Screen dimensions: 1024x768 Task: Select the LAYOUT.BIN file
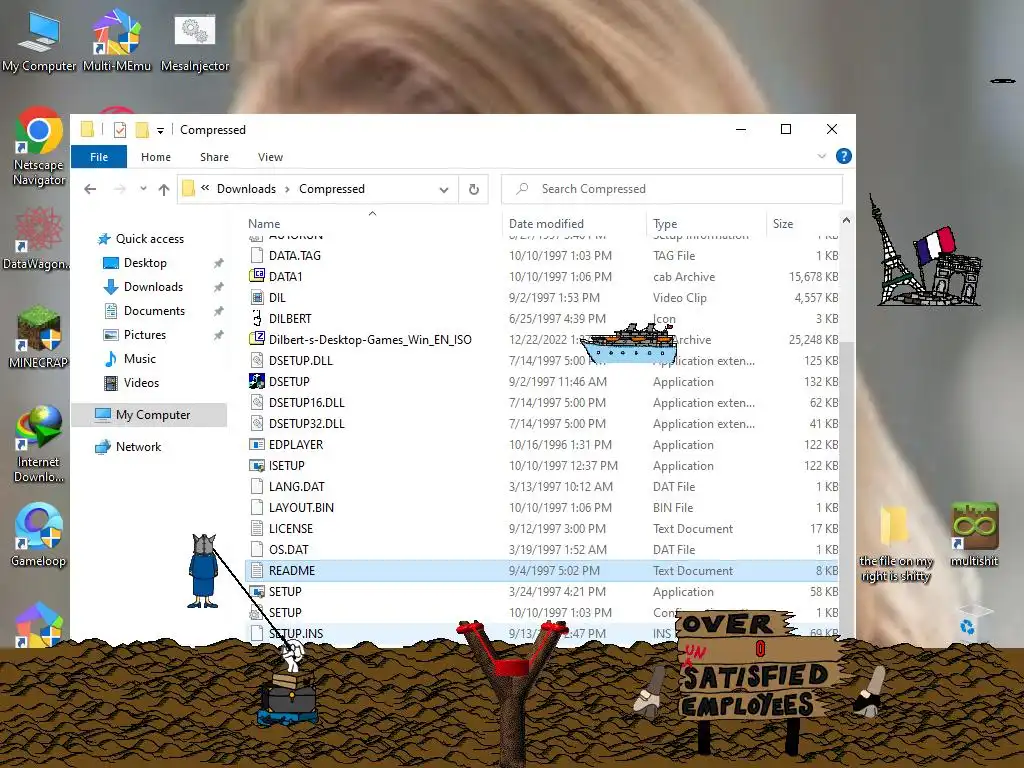542,507
